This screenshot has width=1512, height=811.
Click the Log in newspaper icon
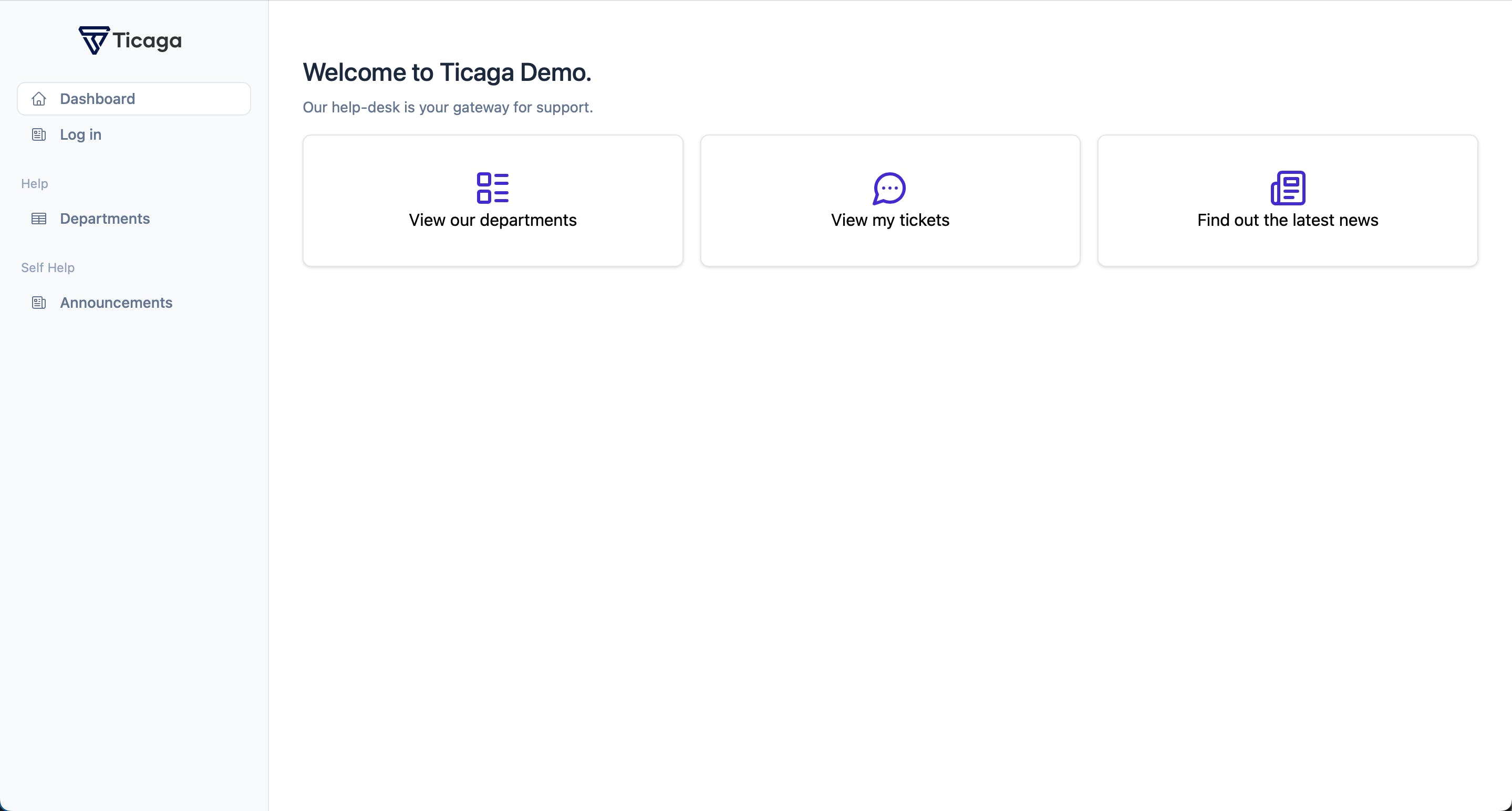click(x=39, y=135)
